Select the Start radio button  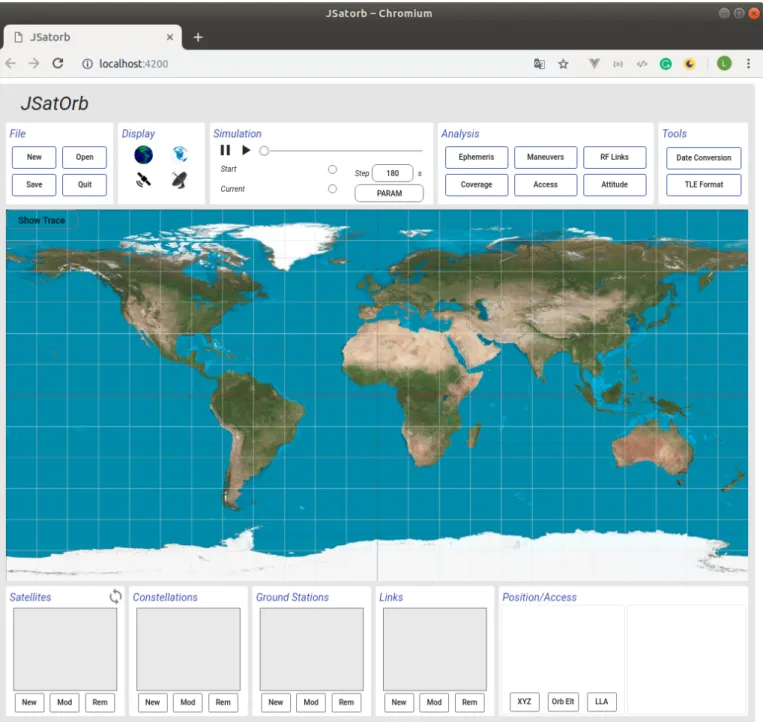(x=332, y=169)
